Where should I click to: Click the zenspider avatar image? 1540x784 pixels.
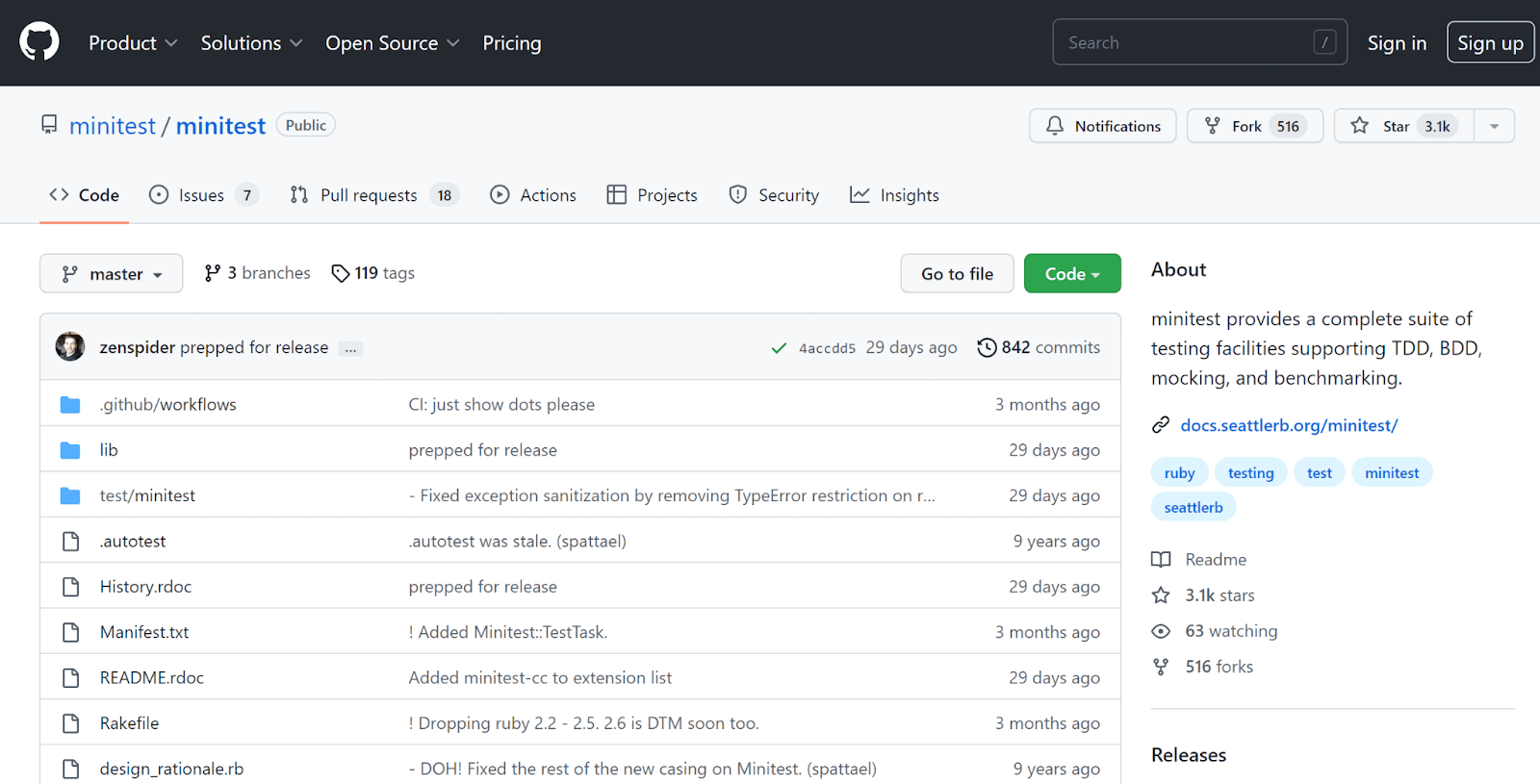[70, 347]
